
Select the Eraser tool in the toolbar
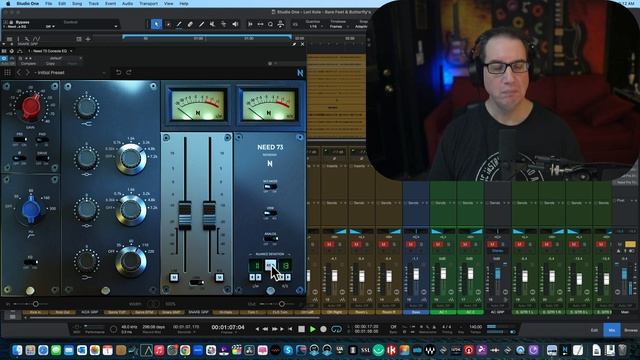click(x=190, y=24)
